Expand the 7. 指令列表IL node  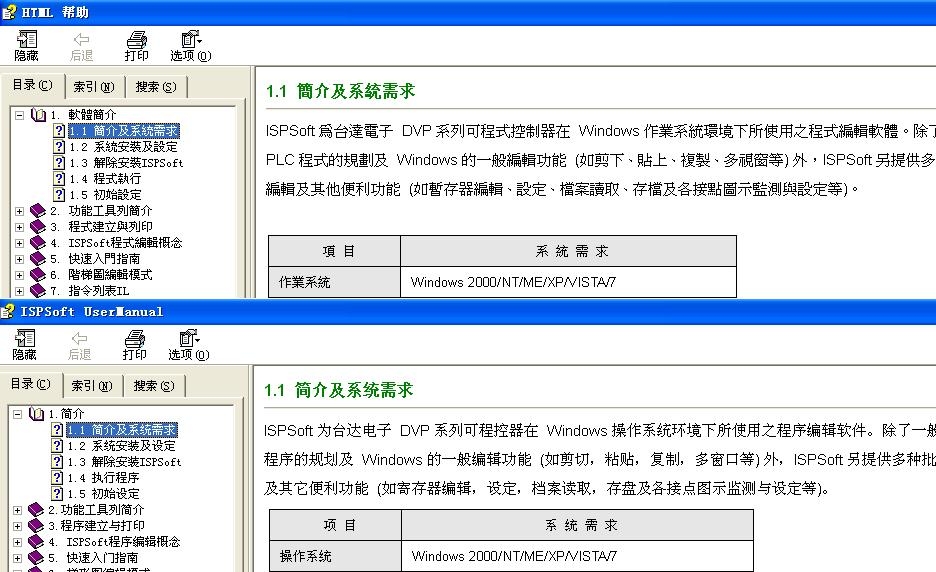(x=20, y=291)
